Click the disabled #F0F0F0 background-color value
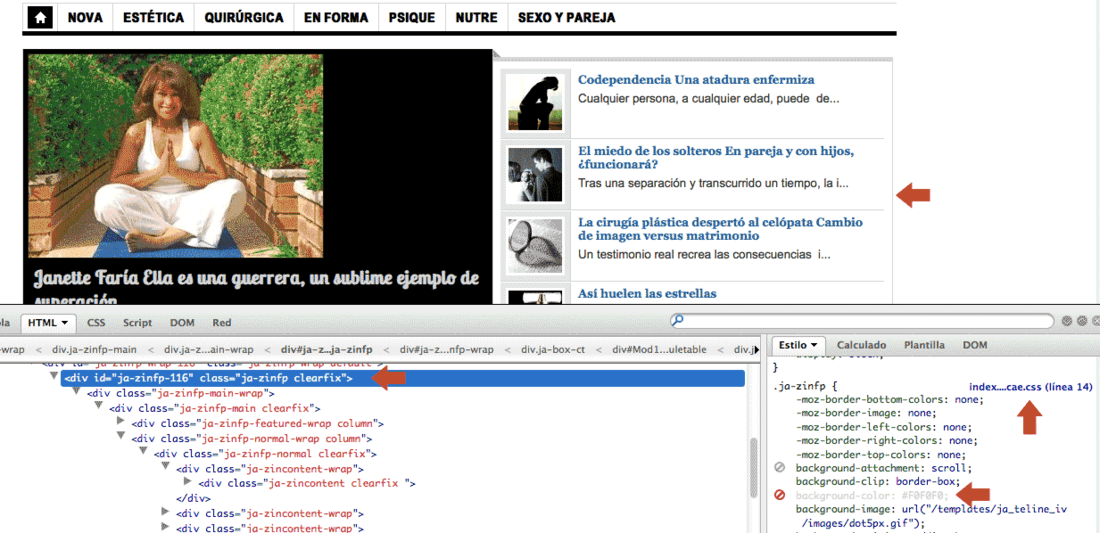The image size is (1100, 533). coord(925,495)
